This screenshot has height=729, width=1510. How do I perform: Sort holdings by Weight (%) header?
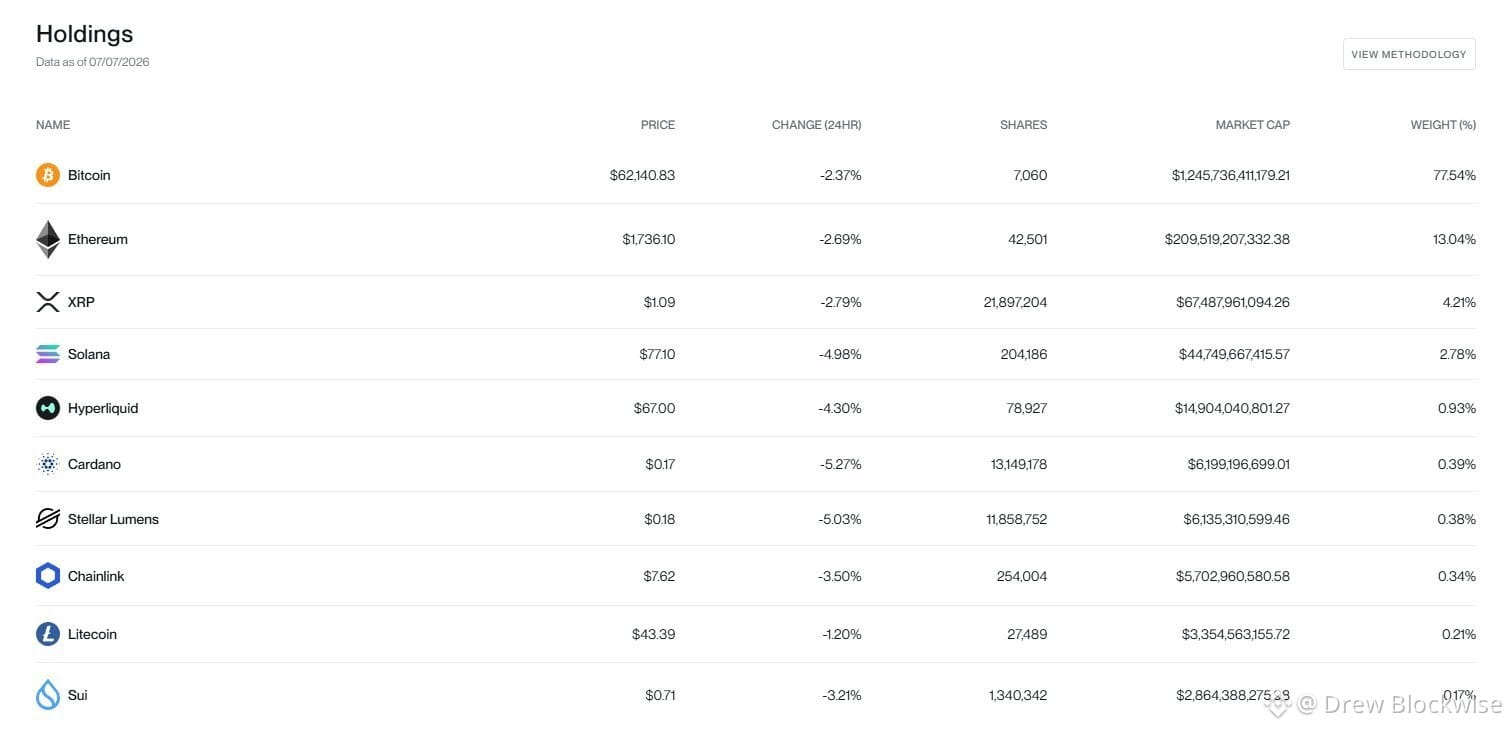click(1443, 125)
